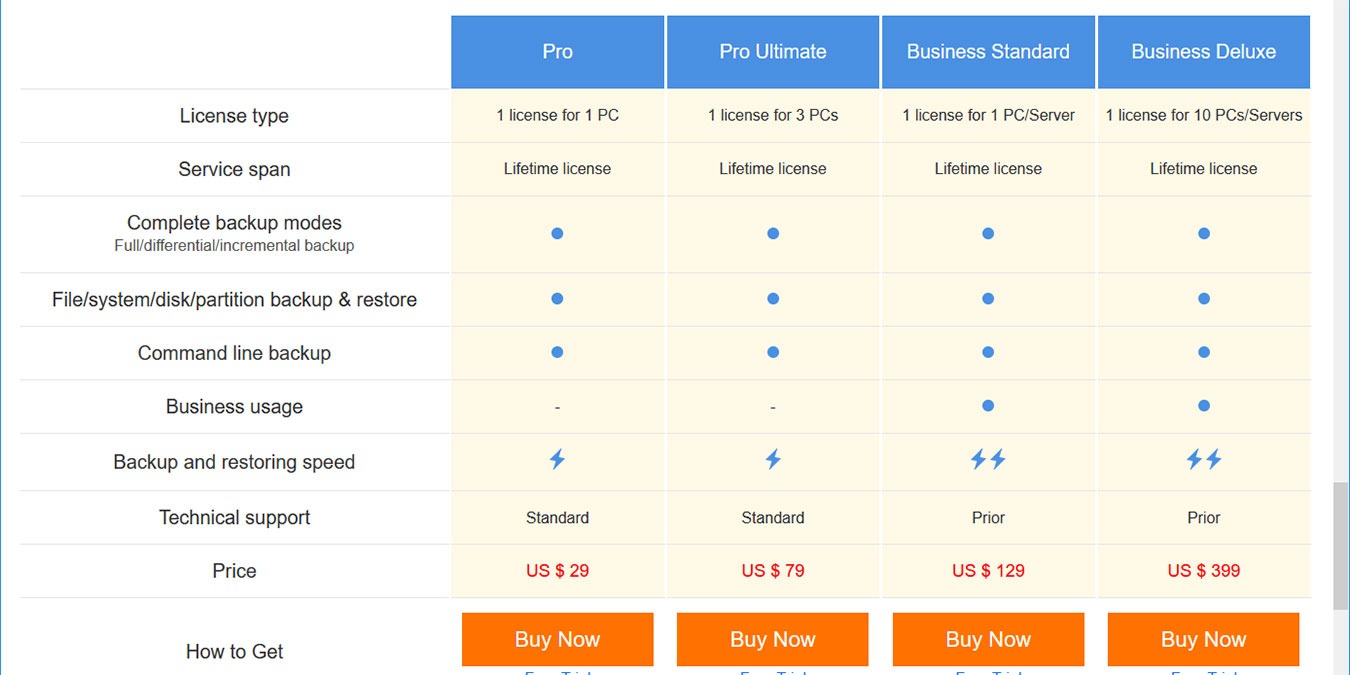Click the lightning speed icon in the Pro column
The height and width of the screenshot is (675, 1350).
[x=557, y=461]
